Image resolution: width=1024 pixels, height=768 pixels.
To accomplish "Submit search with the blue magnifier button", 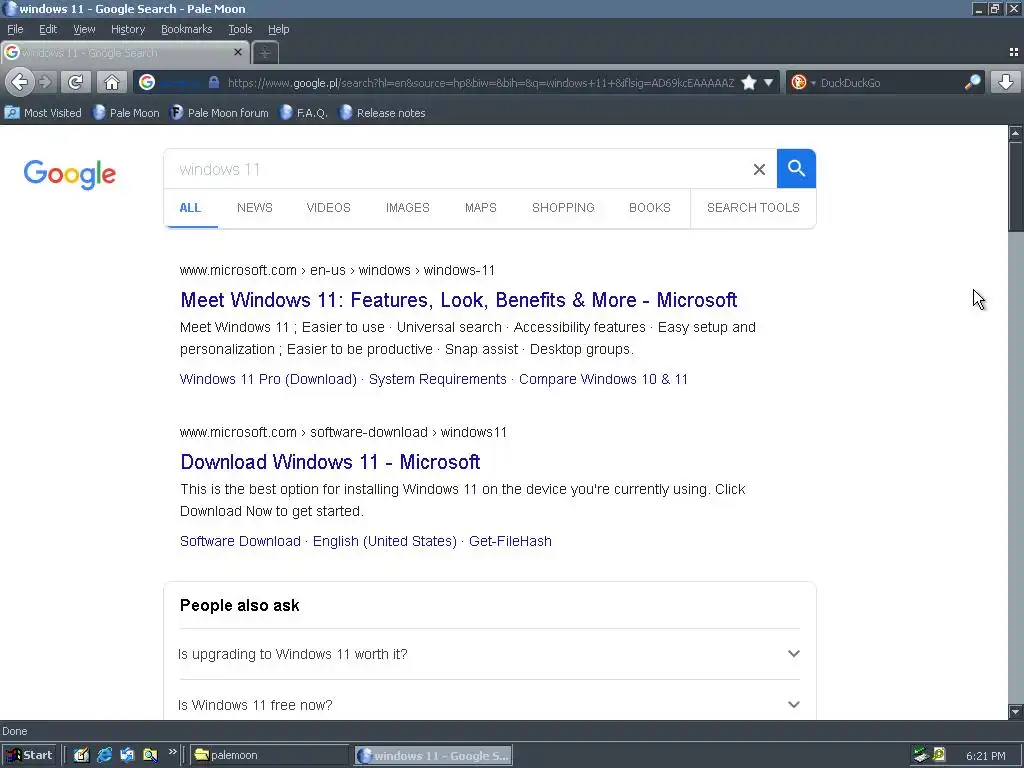I will 796,168.
